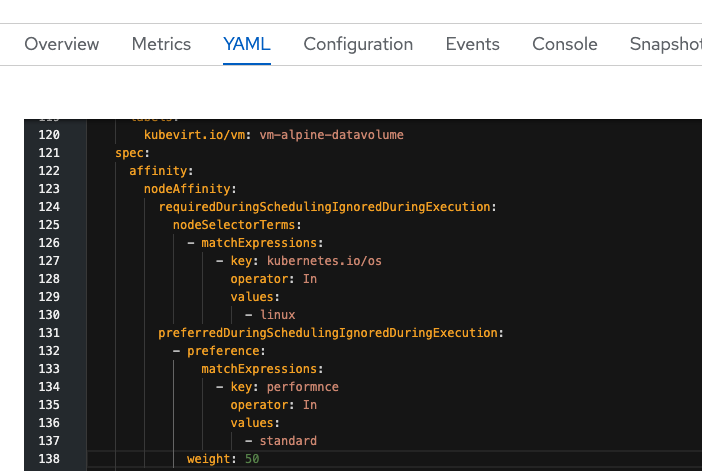Open the Events tab
702x471 pixels.
point(473,44)
